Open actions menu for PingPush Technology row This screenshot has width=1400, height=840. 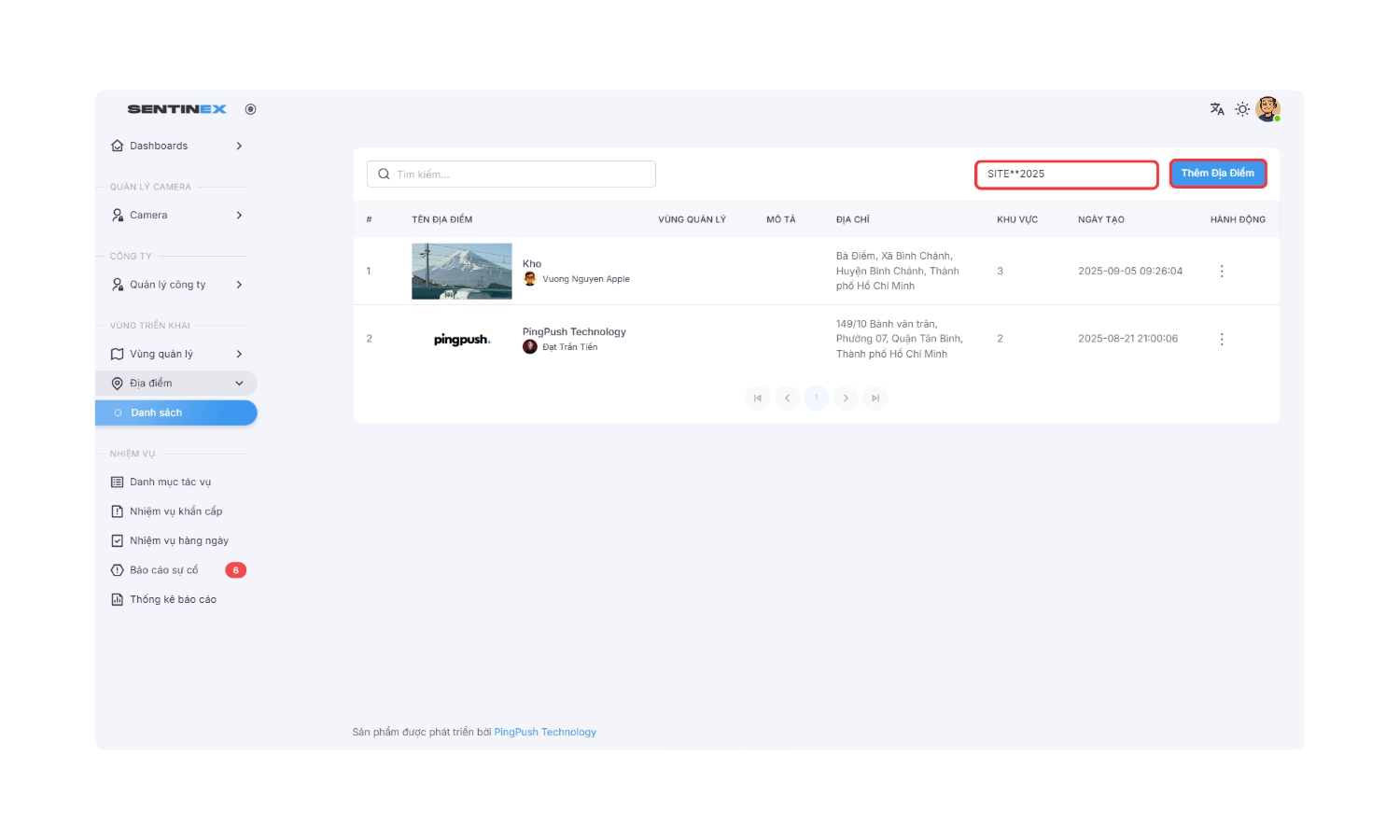coord(1222,340)
